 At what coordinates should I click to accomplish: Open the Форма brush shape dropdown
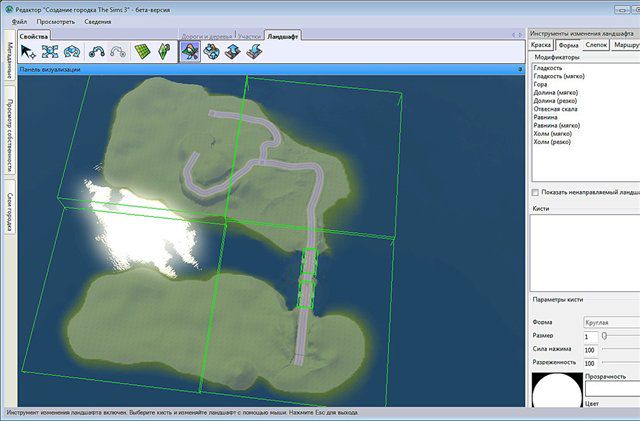610,323
